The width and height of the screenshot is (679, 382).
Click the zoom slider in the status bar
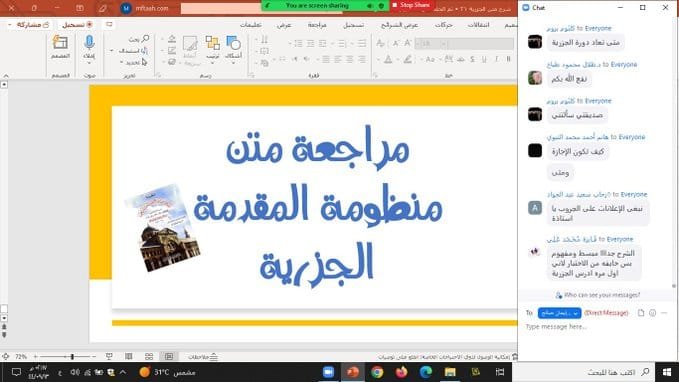click(65, 356)
